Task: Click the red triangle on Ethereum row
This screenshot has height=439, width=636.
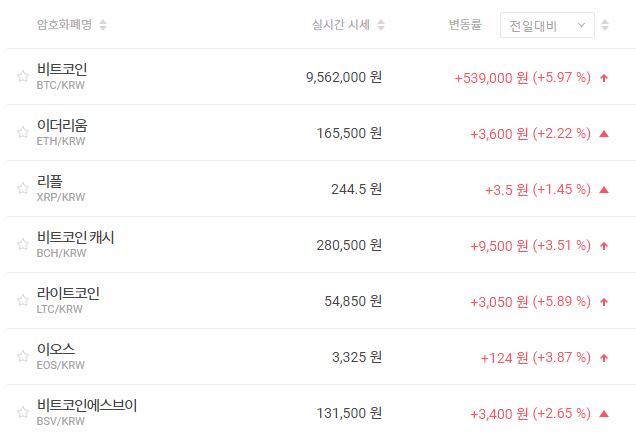Action: click(x=604, y=133)
